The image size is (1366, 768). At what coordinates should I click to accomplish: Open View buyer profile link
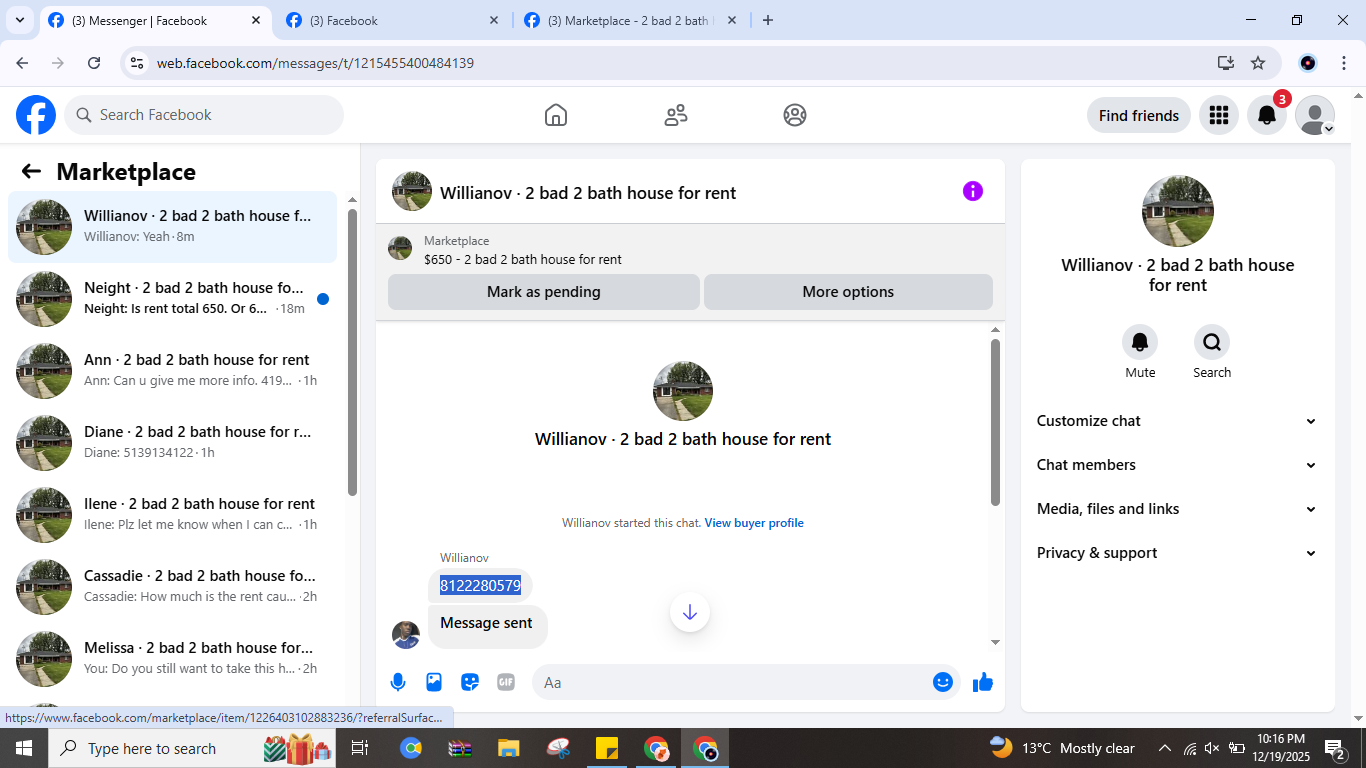(754, 523)
